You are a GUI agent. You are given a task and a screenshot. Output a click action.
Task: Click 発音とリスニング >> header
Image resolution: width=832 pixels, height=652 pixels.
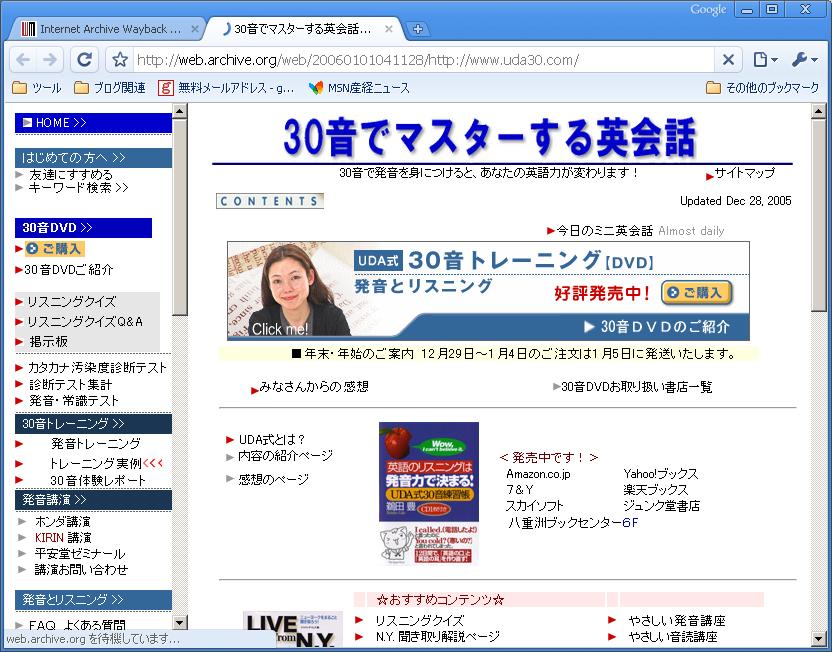tap(93, 600)
